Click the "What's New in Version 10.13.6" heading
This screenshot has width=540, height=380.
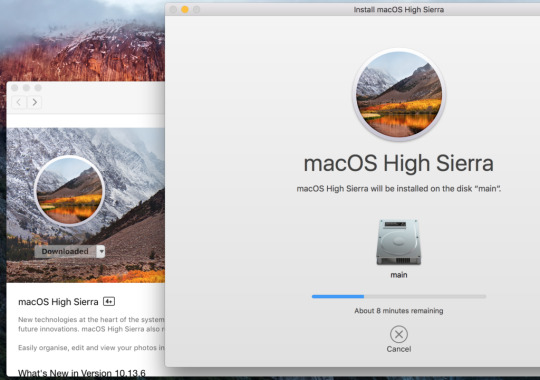pos(82,373)
